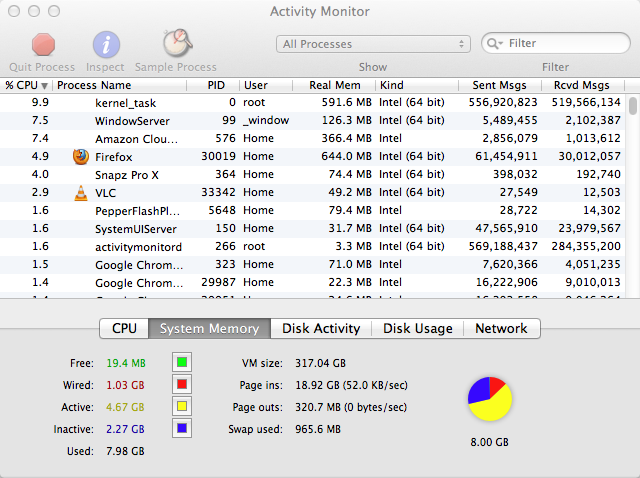Select the Disk Usage tab
Image resolution: width=640 pixels, height=478 pixels.
(x=418, y=328)
